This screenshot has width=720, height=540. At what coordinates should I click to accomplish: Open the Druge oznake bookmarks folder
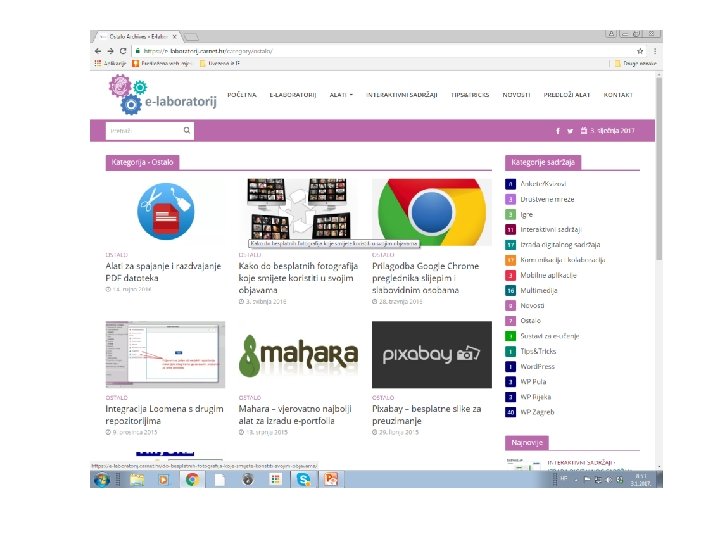636,63
